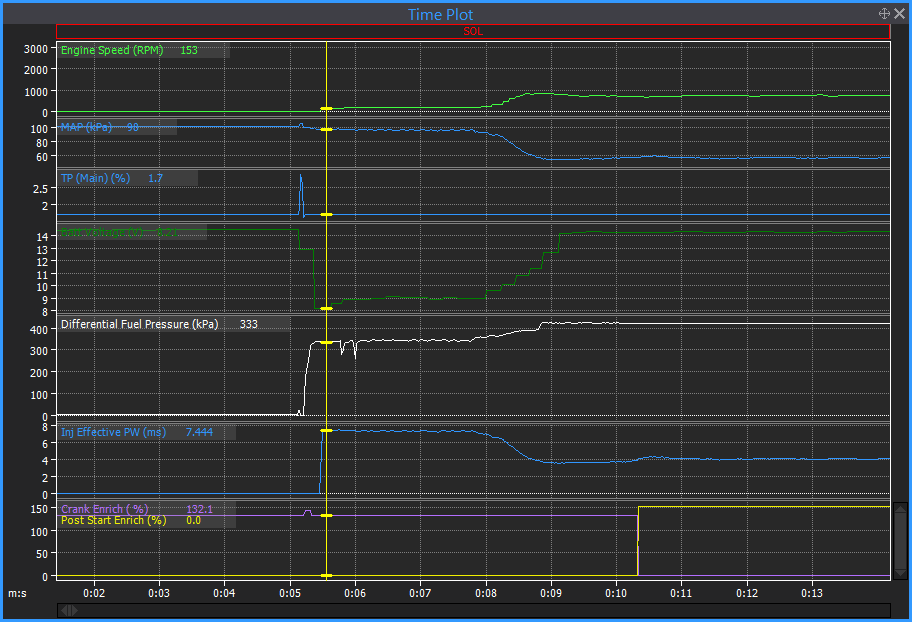Click the 0:06 time axis label

(x=355, y=593)
